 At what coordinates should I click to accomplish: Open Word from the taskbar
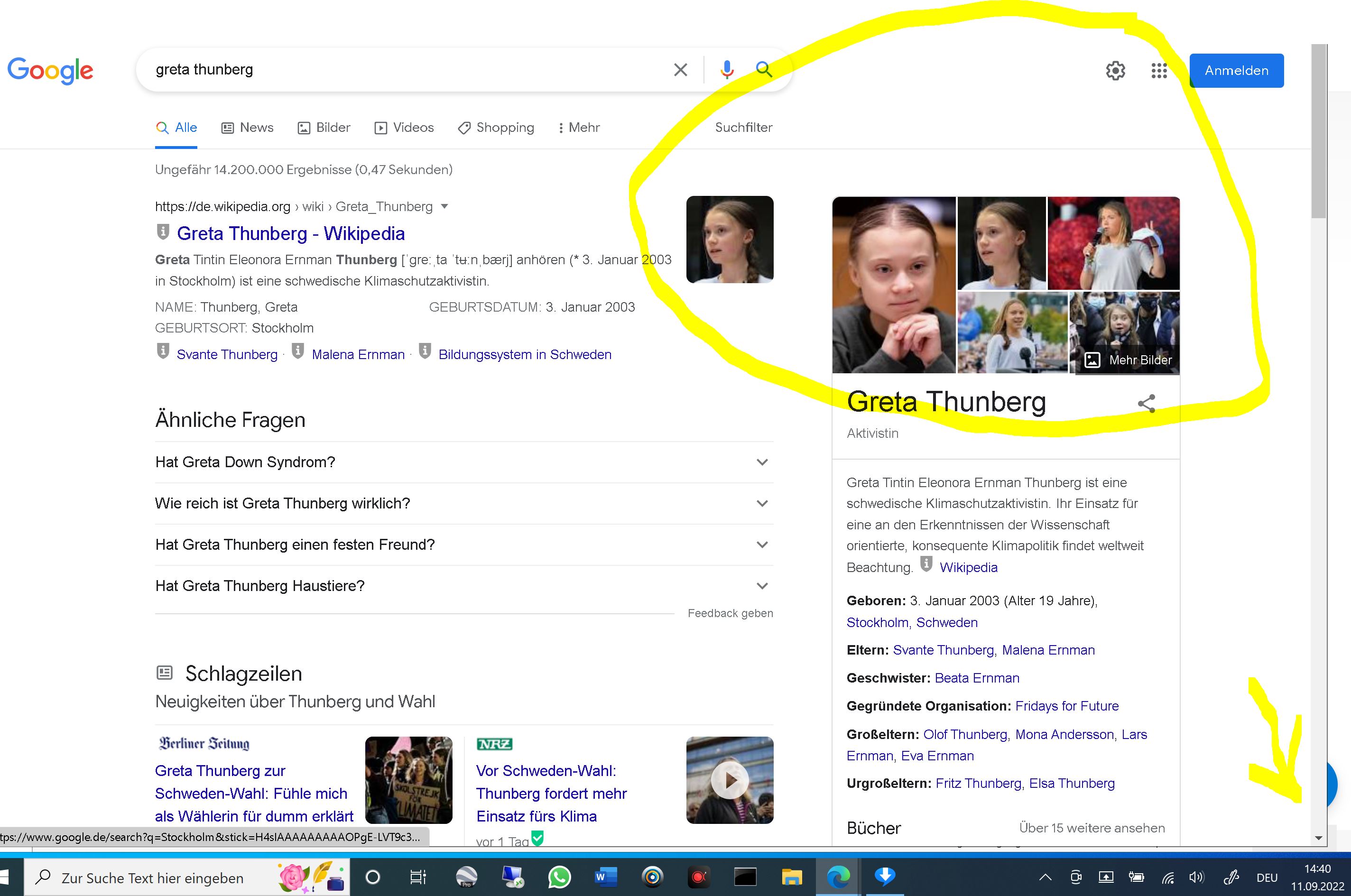[x=605, y=877]
